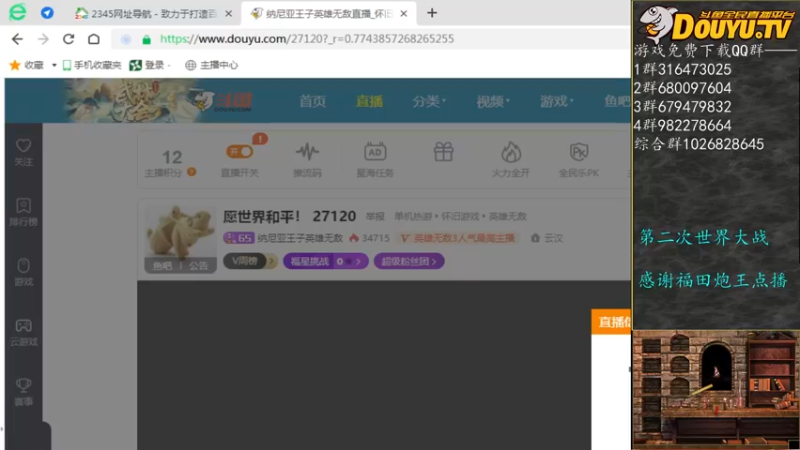
Task: Click the arched window in game scene
Action: pos(716,367)
